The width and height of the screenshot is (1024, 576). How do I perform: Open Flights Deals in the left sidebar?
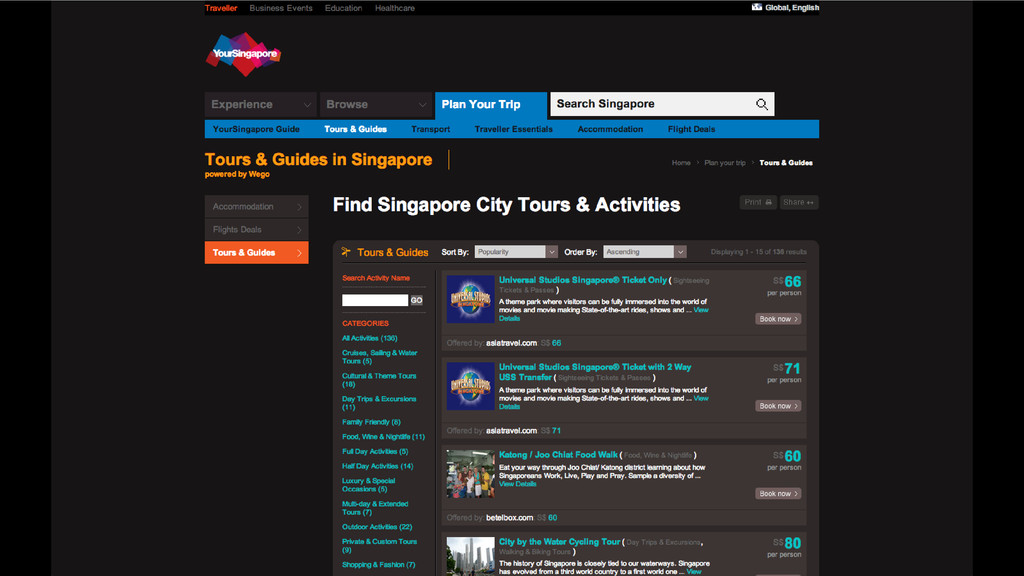pos(257,230)
